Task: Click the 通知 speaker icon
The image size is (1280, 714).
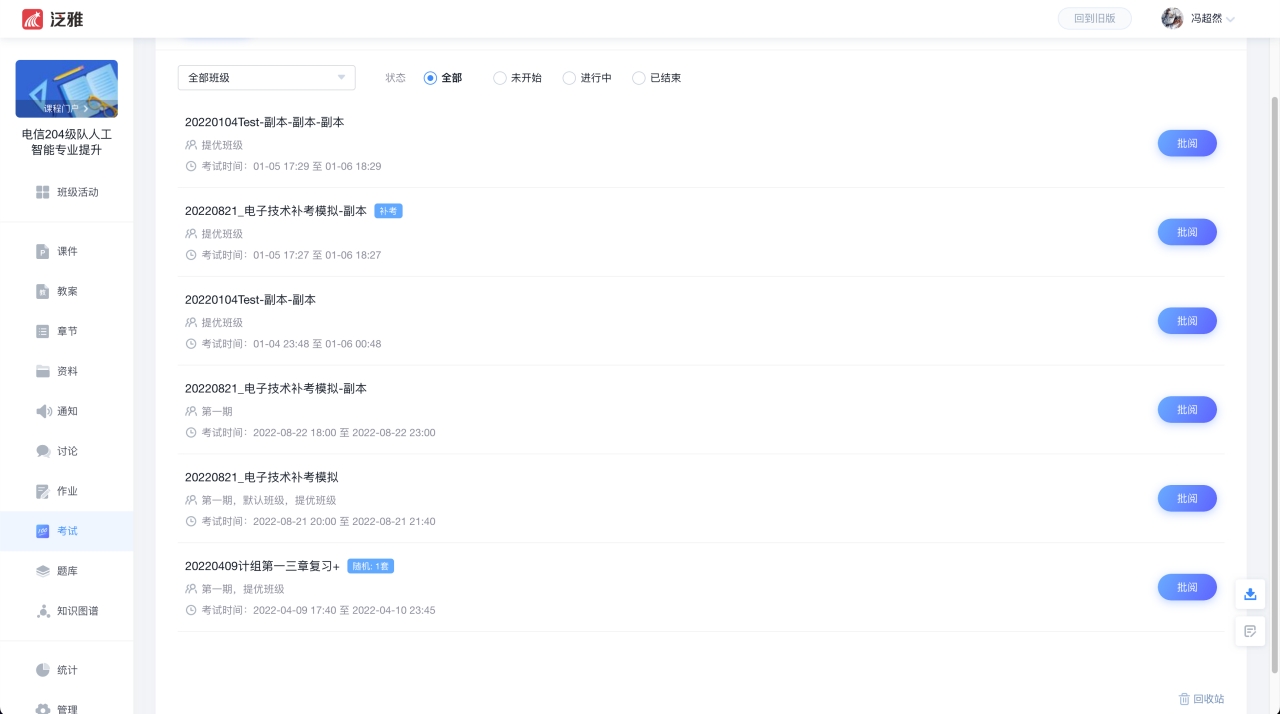Action: point(43,411)
